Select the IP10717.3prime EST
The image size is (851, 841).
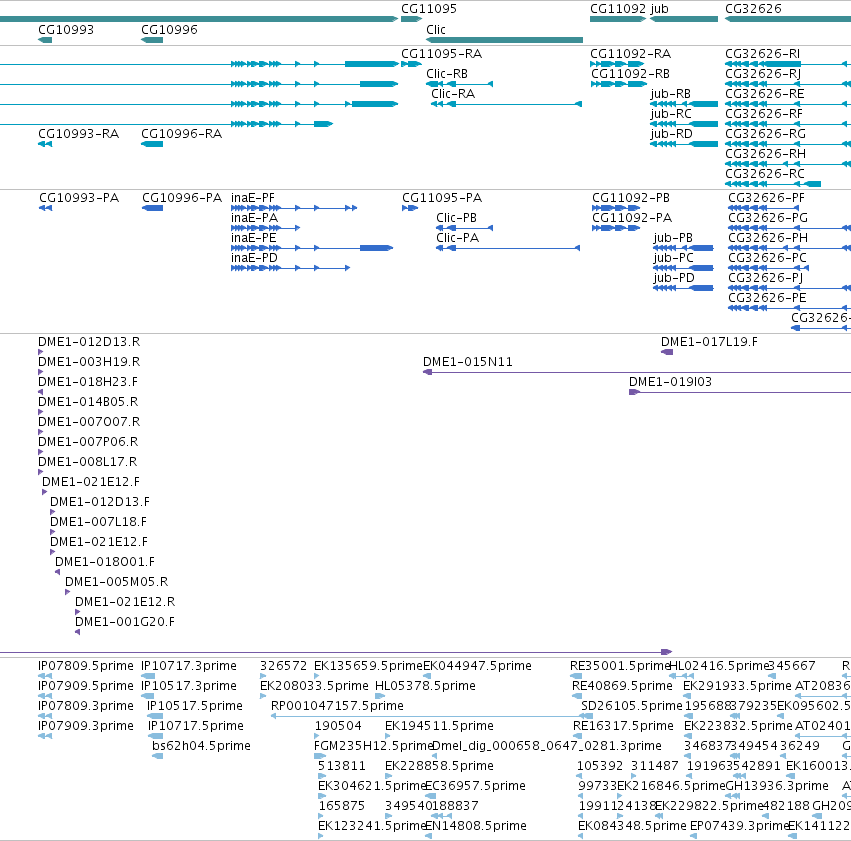coord(148,676)
